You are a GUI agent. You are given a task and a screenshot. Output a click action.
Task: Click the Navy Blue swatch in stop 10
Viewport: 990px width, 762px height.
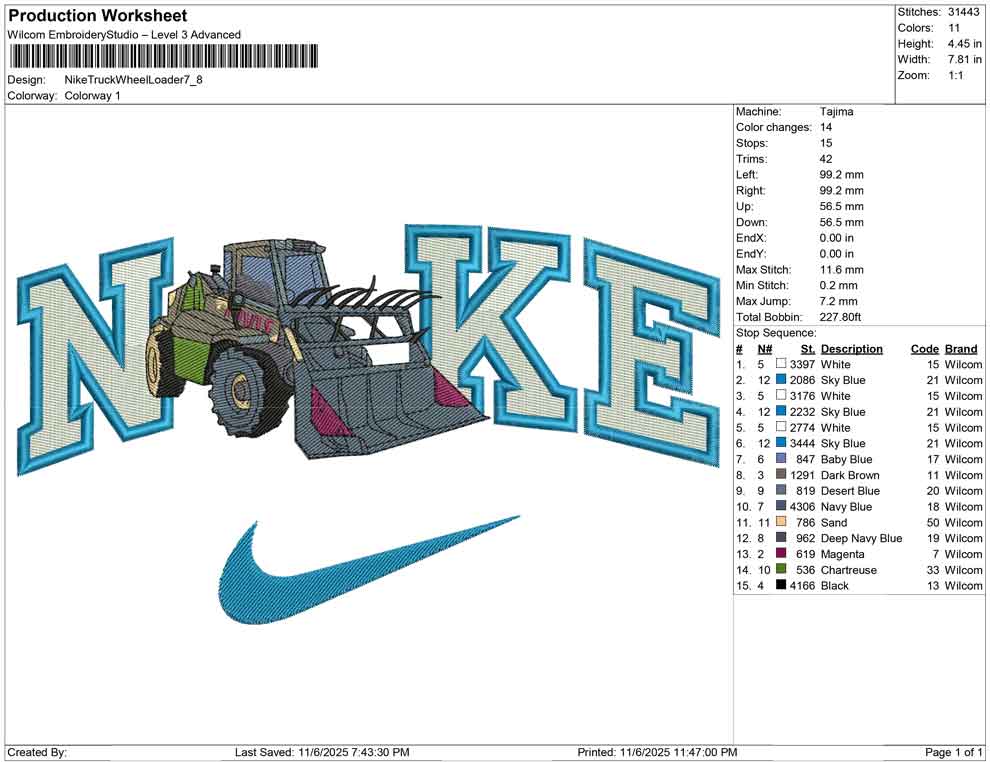pyautogui.click(x=779, y=507)
